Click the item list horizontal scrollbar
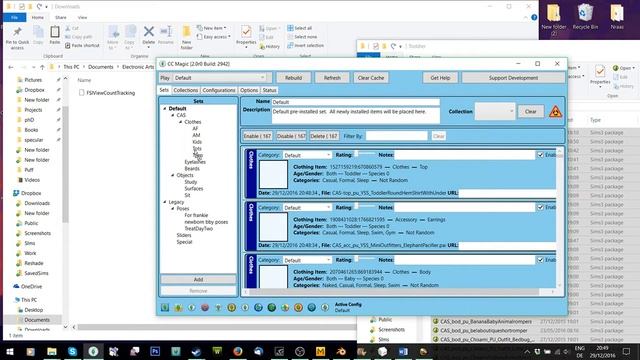This screenshot has height=360, width=640. tap(399, 292)
